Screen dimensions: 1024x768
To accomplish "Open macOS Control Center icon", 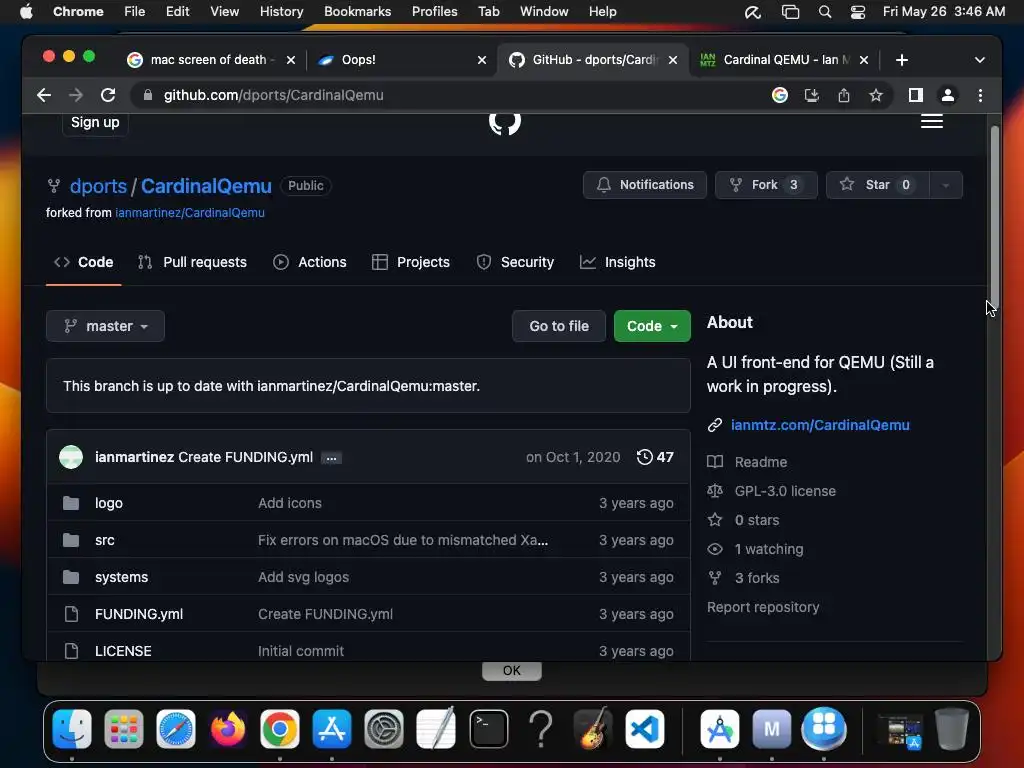I will (857, 12).
